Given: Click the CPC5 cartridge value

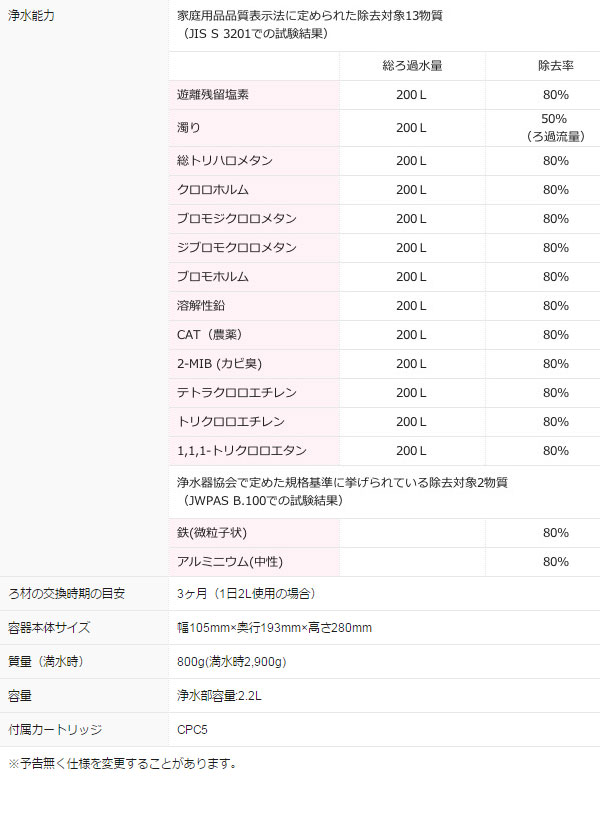Looking at the screenshot, I should point(192,730).
